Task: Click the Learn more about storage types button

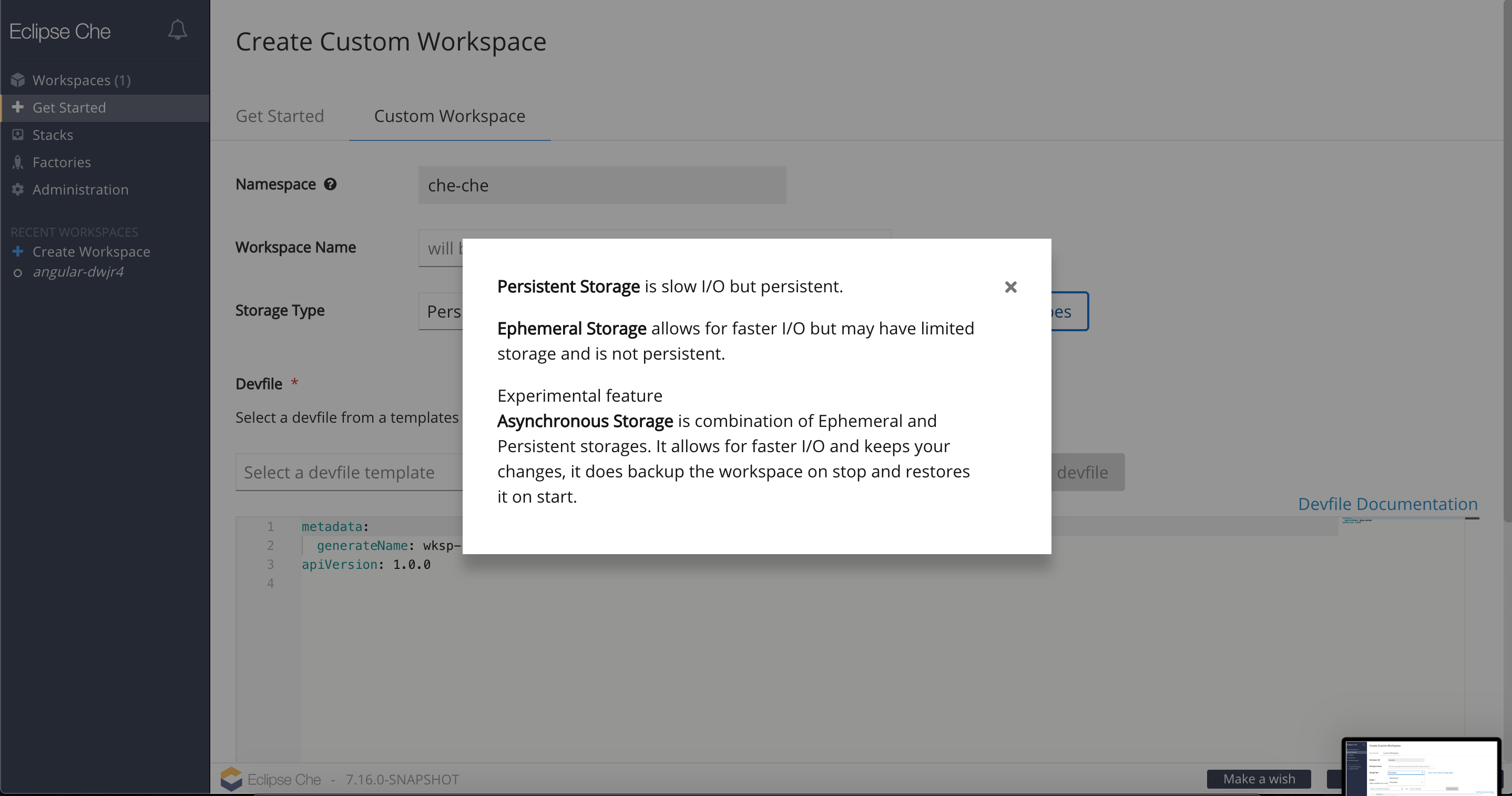Action: (x=1069, y=311)
